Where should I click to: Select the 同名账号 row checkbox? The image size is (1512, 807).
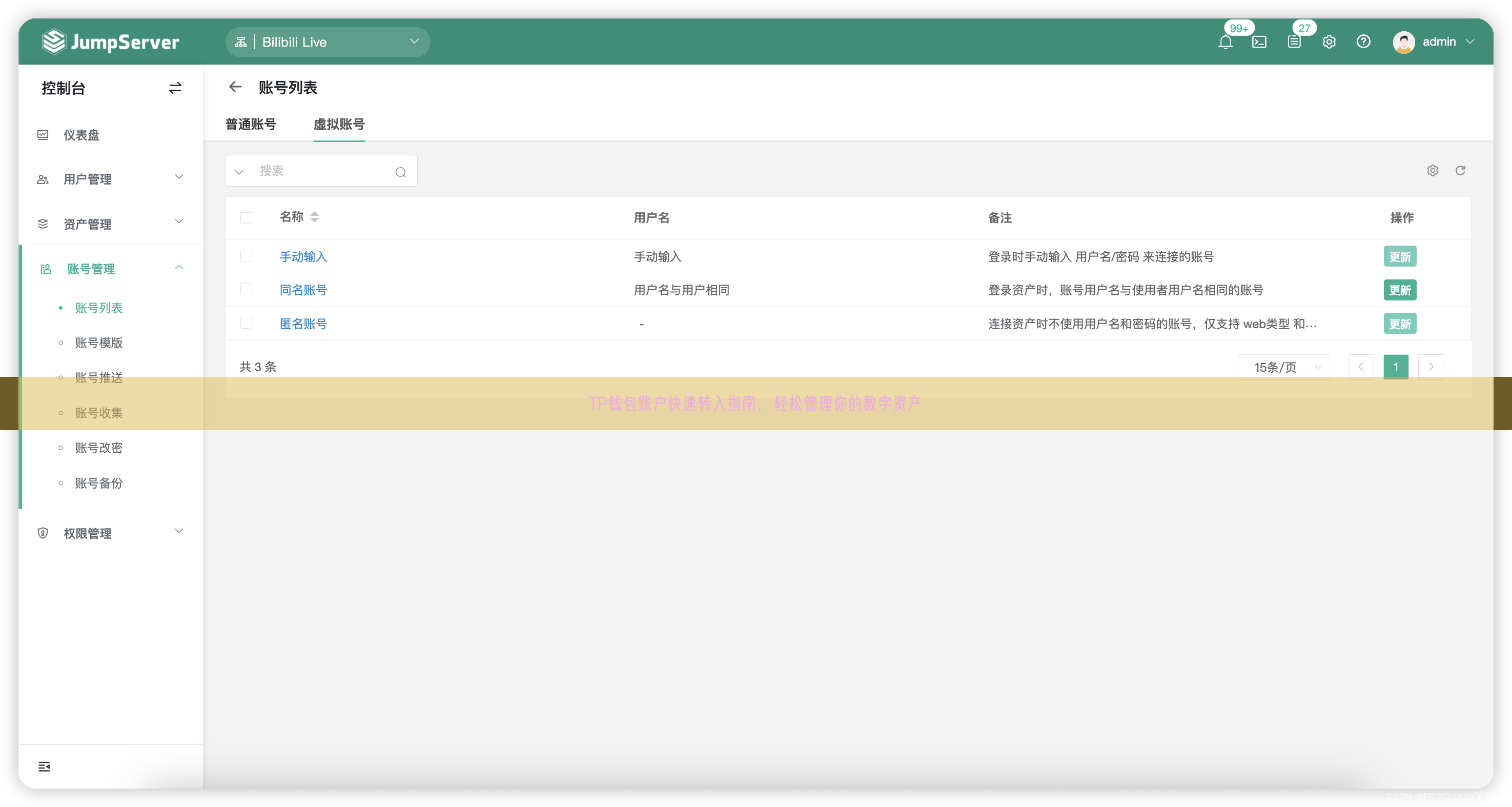click(246, 289)
